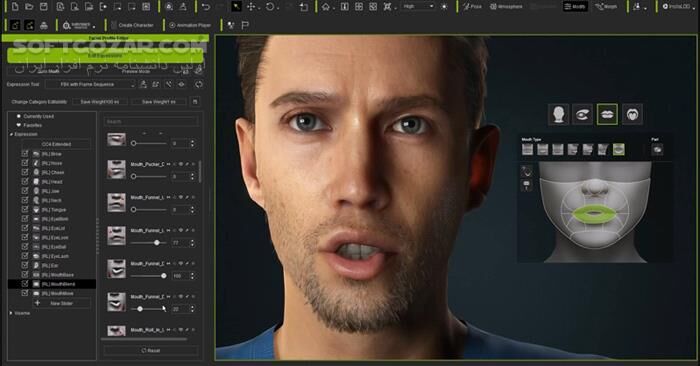Screen dimensions: 700x366
Task: Click the Save Project icon
Action: pyautogui.click(x=43, y=7)
